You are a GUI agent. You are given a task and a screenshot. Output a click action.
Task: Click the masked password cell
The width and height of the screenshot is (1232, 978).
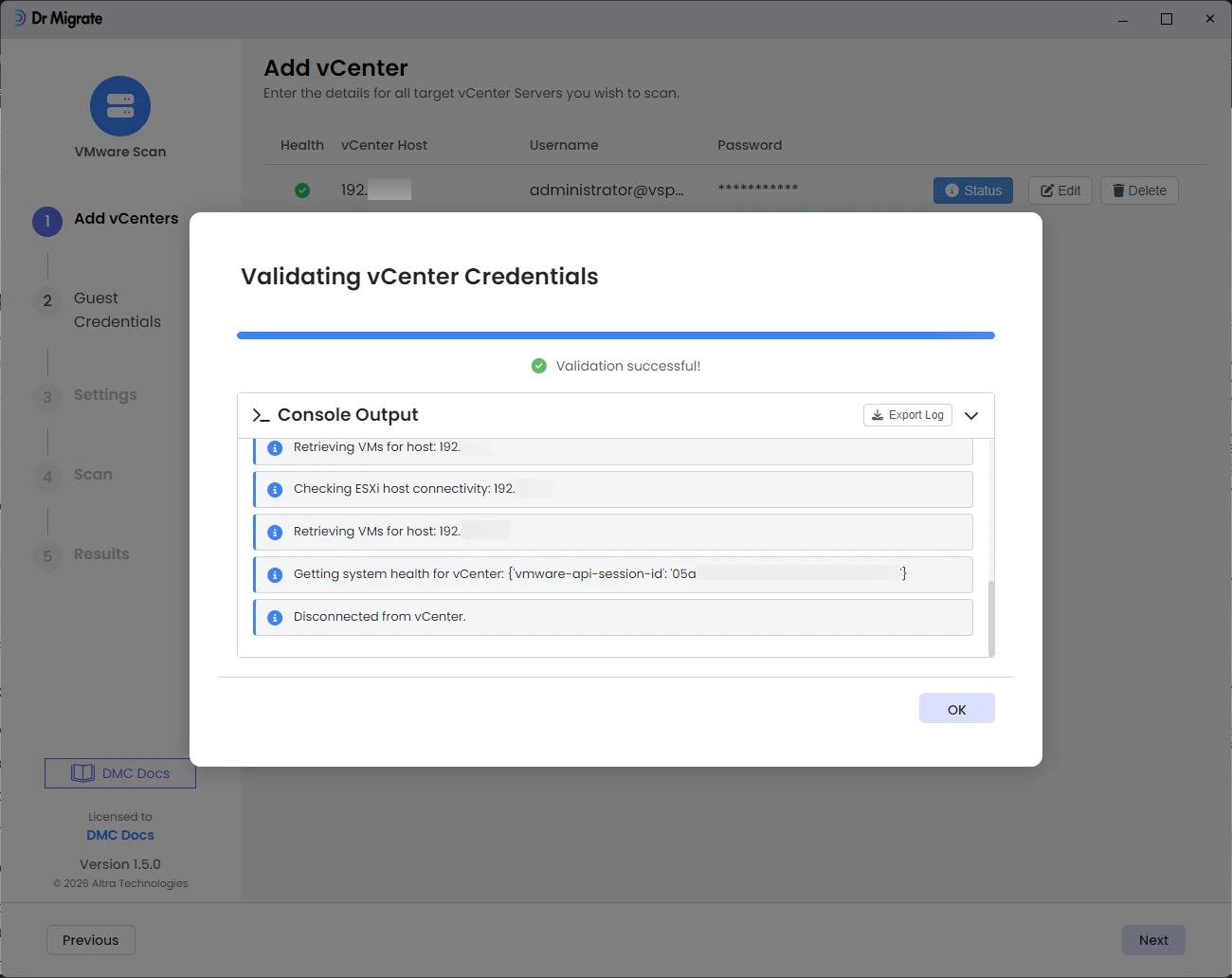coord(758,188)
